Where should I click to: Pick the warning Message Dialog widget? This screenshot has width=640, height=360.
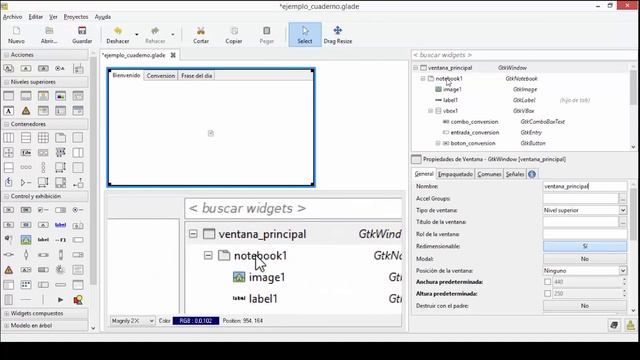click(26, 111)
